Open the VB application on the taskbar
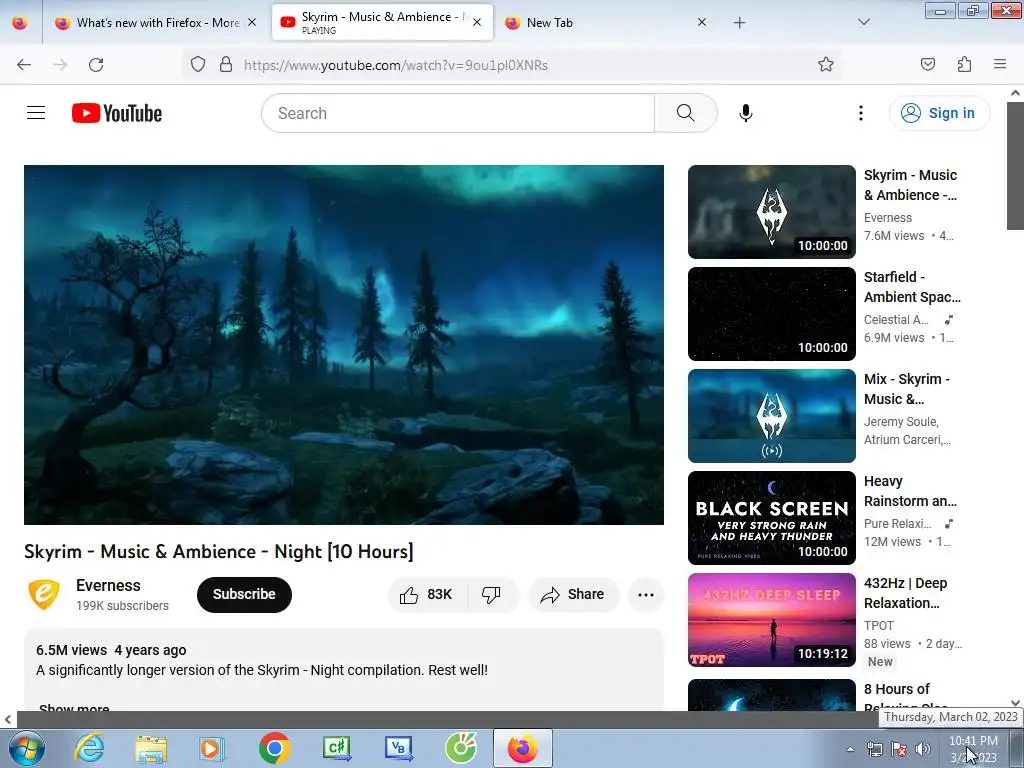This screenshot has width=1024, height=768. [x=398, y=748]
